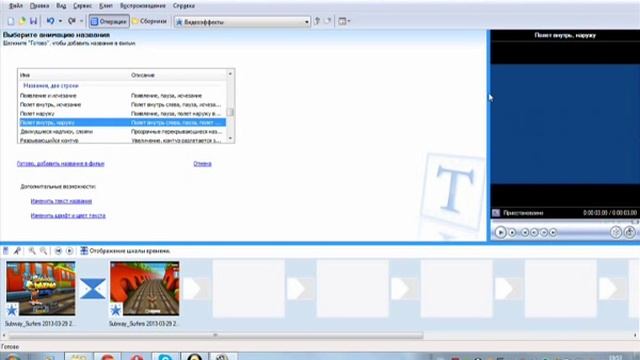Click effect star on first clip
The width and height of the screenshot is (640, 360).
[12, 310]
